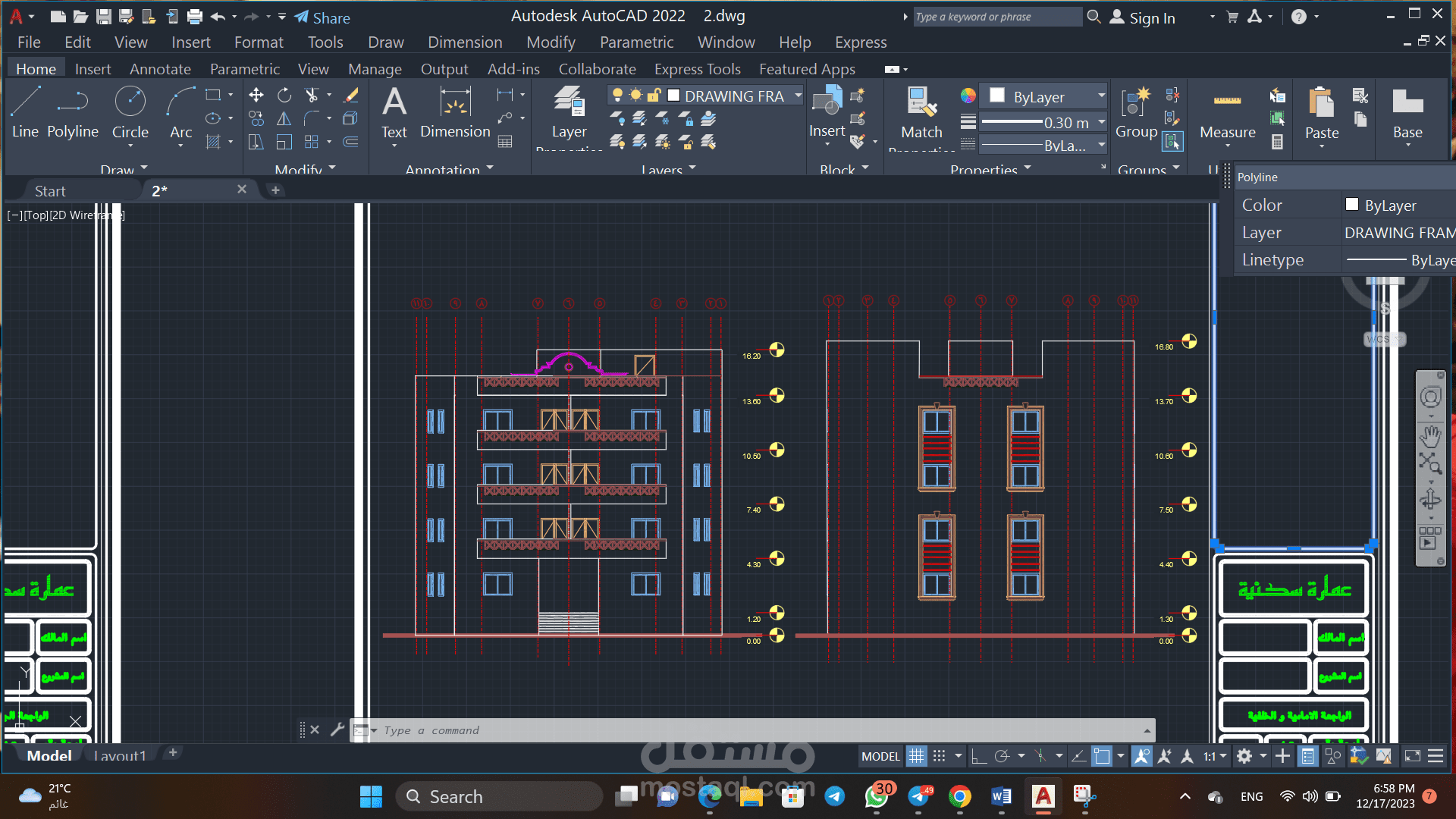Toggle ortho mode in the status bar
1456x819 pixels.
click(x=978, y=756)
